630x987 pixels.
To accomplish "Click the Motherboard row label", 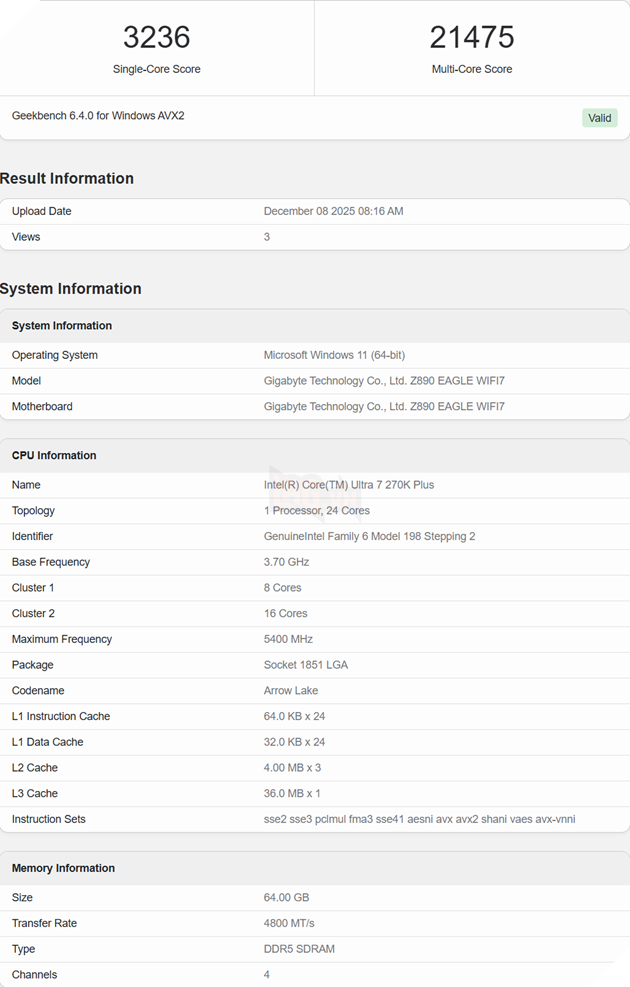I will (42, 406).
